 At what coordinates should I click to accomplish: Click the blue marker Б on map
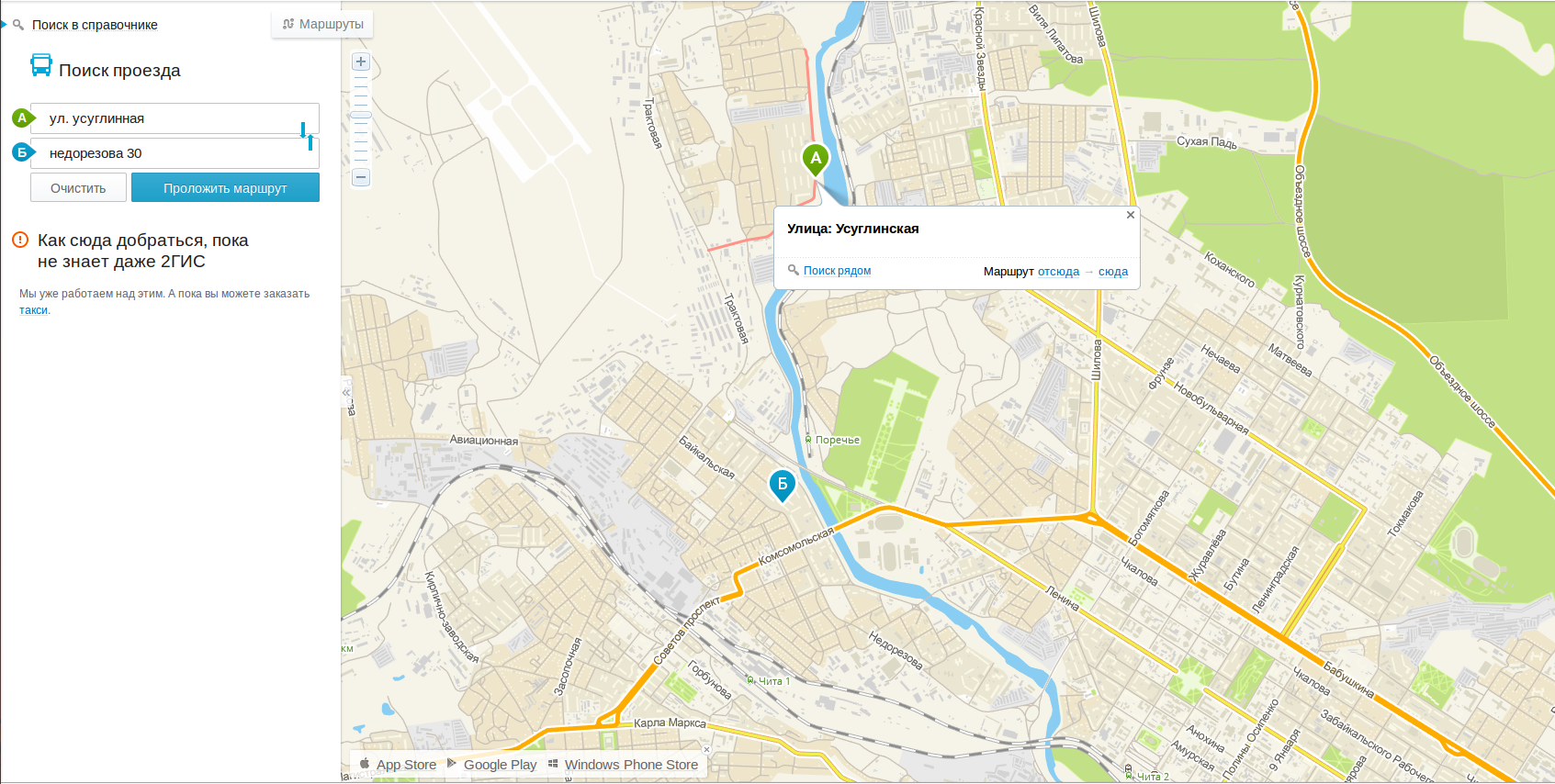pos(782,486)
